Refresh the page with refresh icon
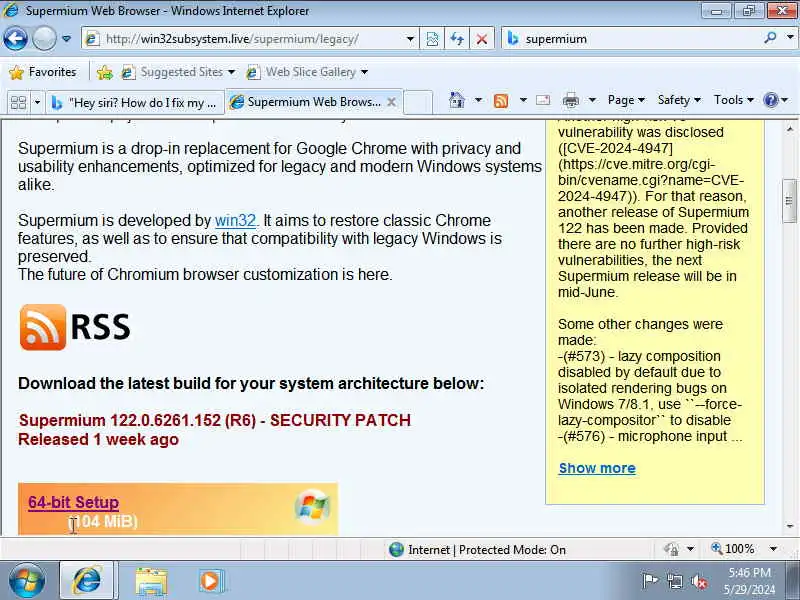Viewport: 800px width, 600px height. 457,39
